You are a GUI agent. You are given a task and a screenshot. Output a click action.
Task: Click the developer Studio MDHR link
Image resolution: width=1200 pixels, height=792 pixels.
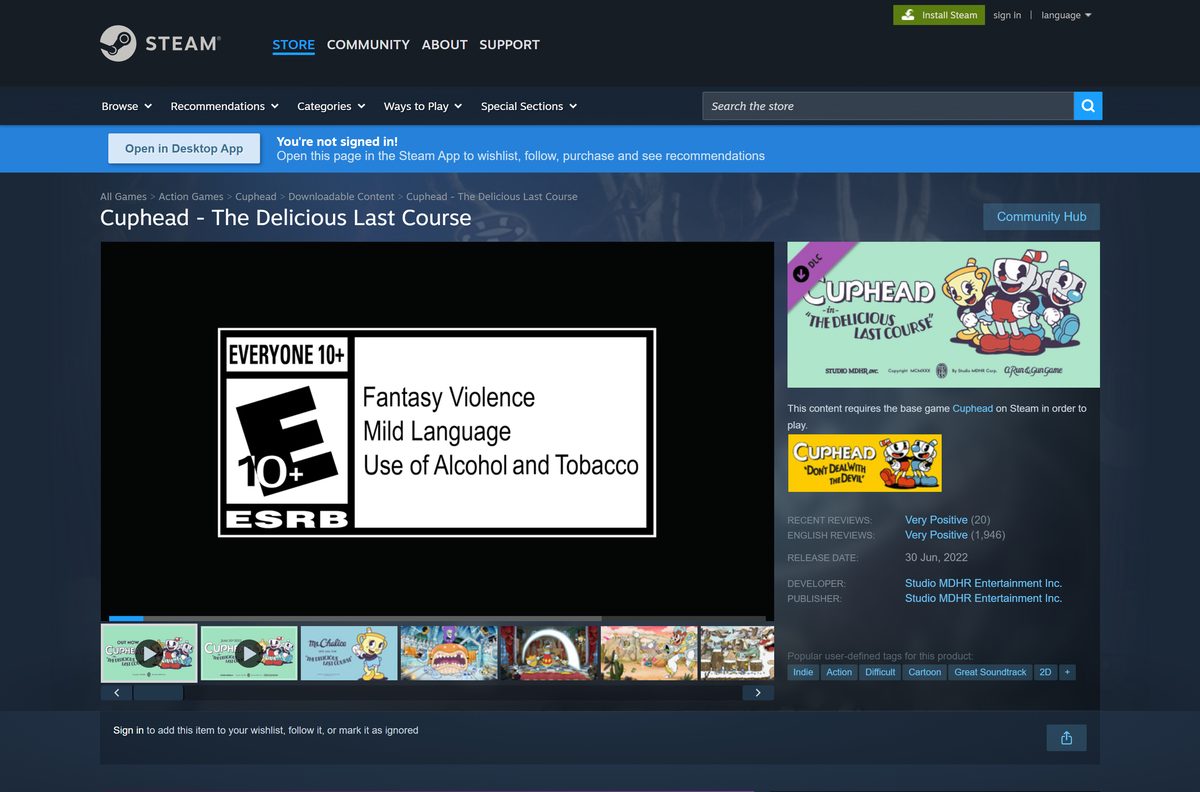click(983, 583)
